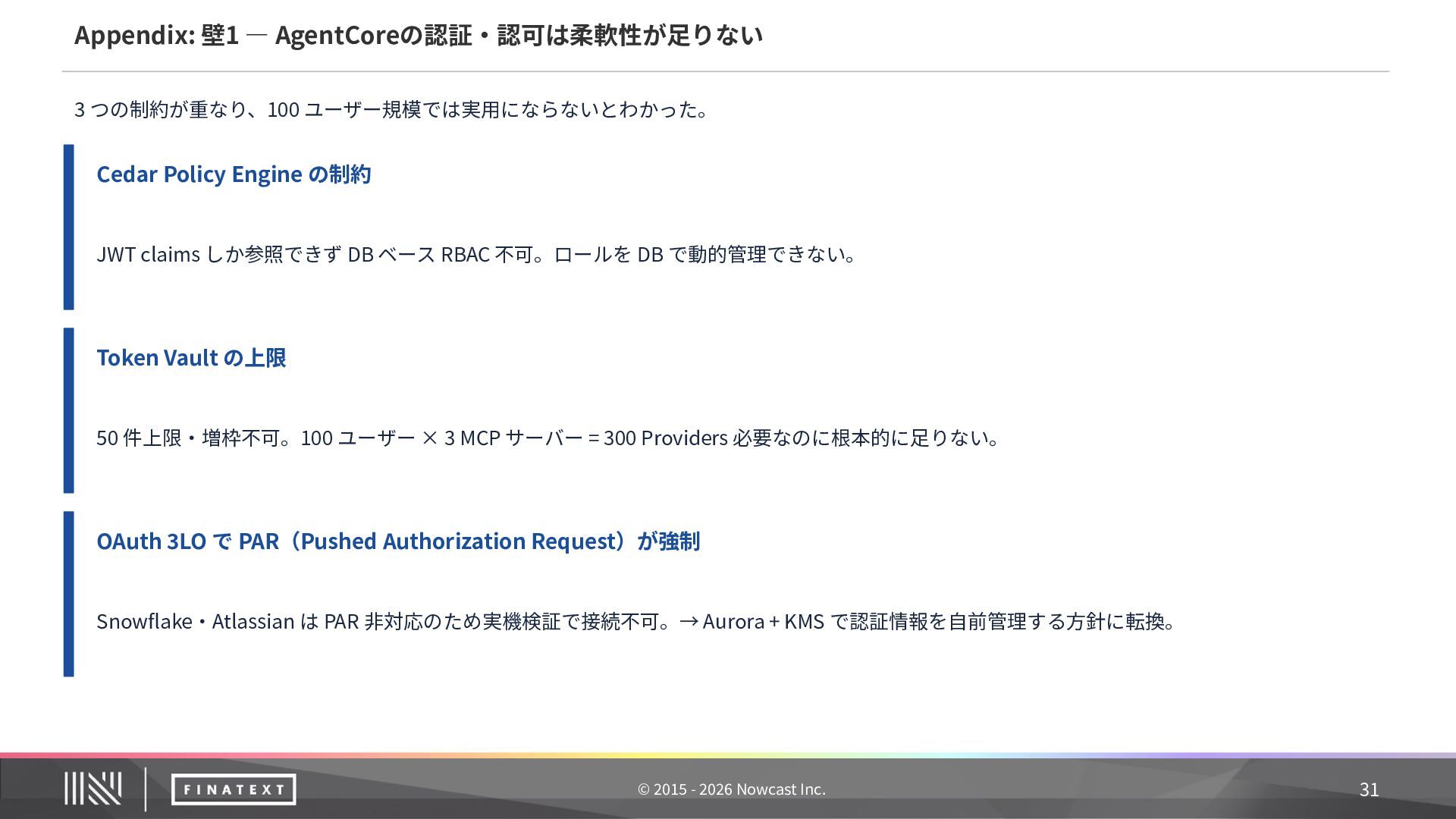The width and height of the screenshot is (1456, 819).
Task: Click the intro sentence about 100 users
Action: [391, 109]
